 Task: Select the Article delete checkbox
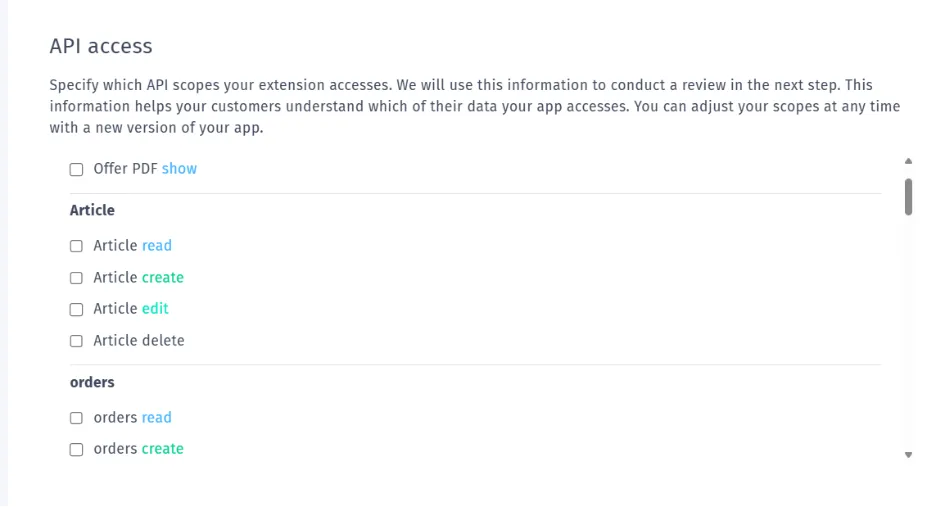[x=76, y=341]
